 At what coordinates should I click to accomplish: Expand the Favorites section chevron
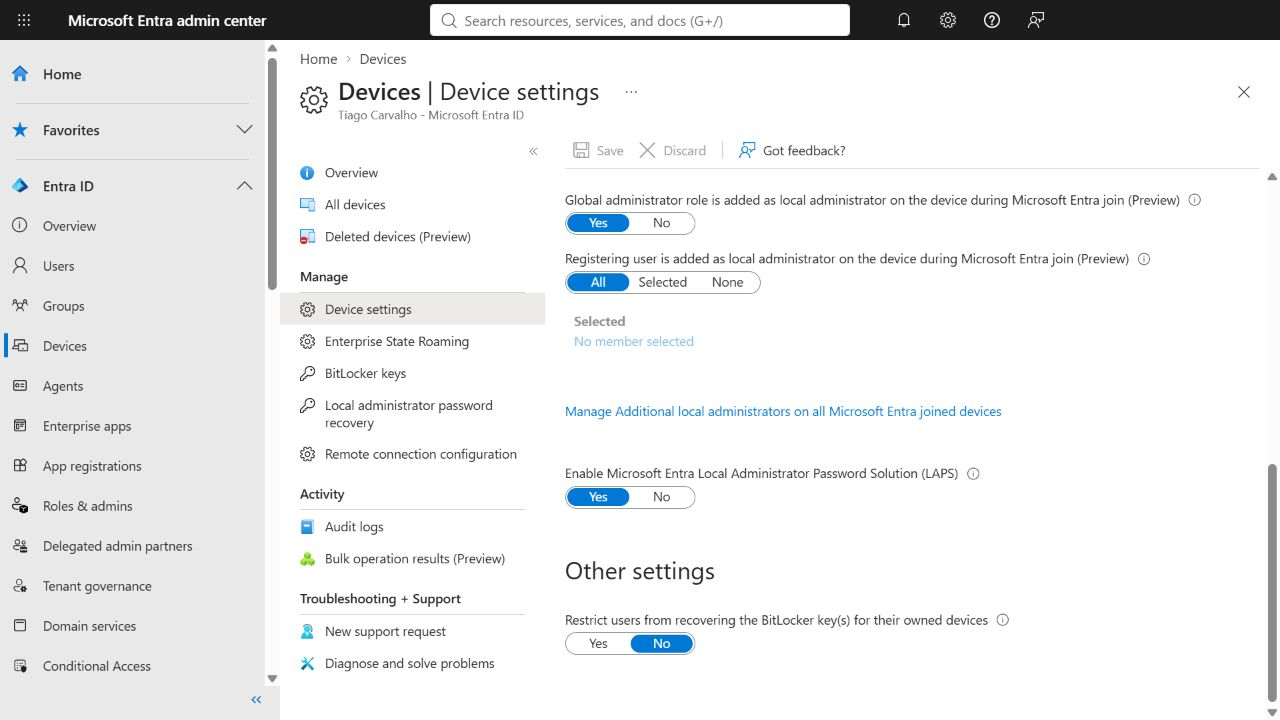click(x=244, y=130)
